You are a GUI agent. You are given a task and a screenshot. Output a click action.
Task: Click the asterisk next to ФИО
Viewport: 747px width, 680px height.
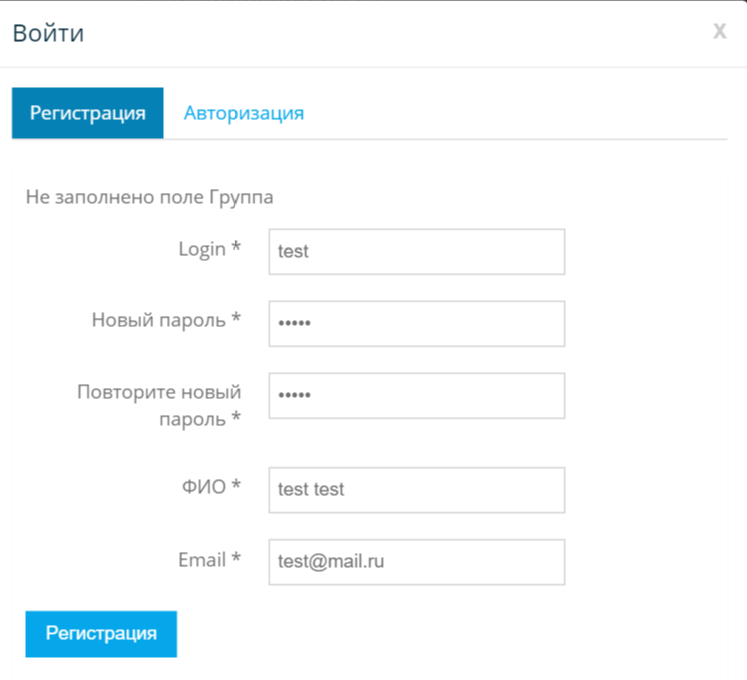[x=236, y=487]
